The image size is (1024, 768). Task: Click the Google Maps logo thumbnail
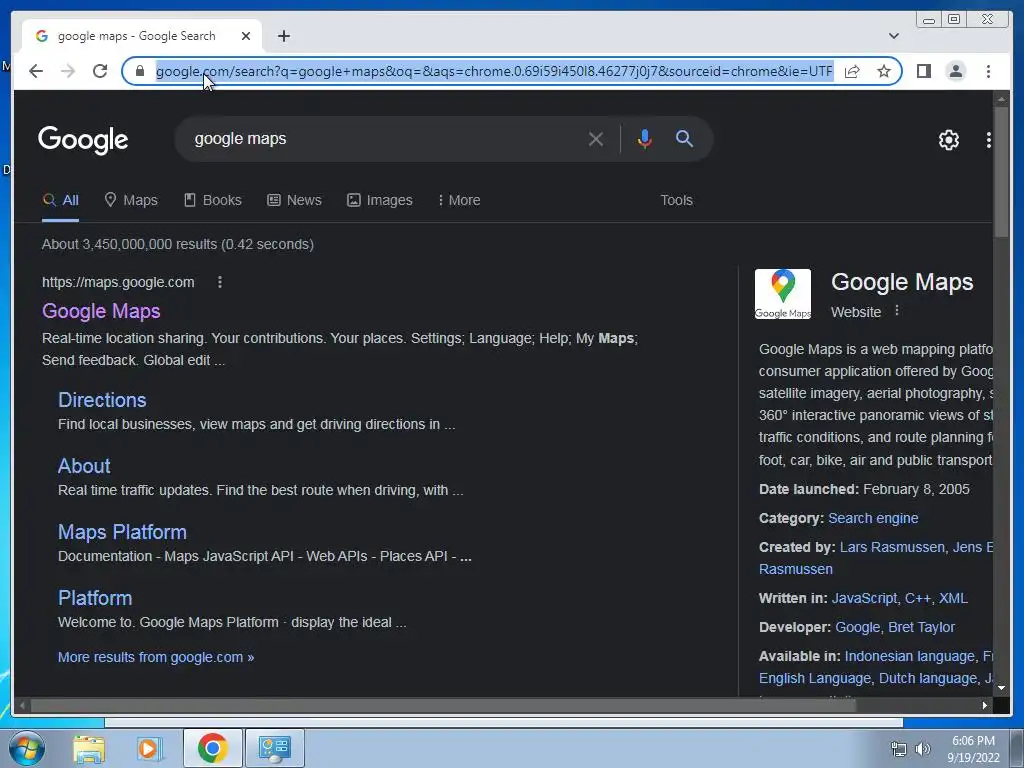point(782,294)
